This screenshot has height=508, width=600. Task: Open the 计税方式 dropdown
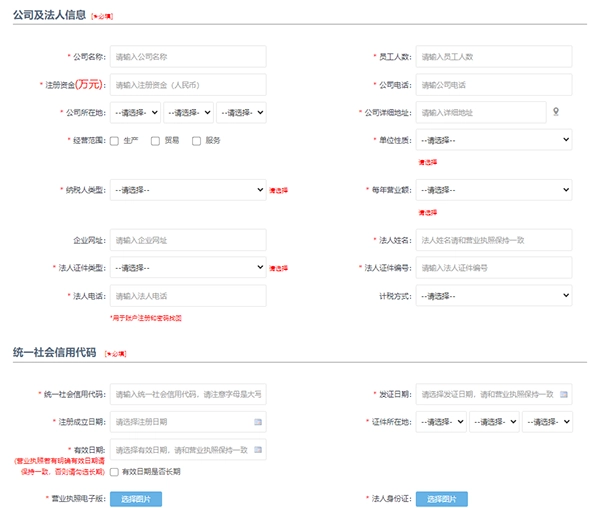point(493,296)
